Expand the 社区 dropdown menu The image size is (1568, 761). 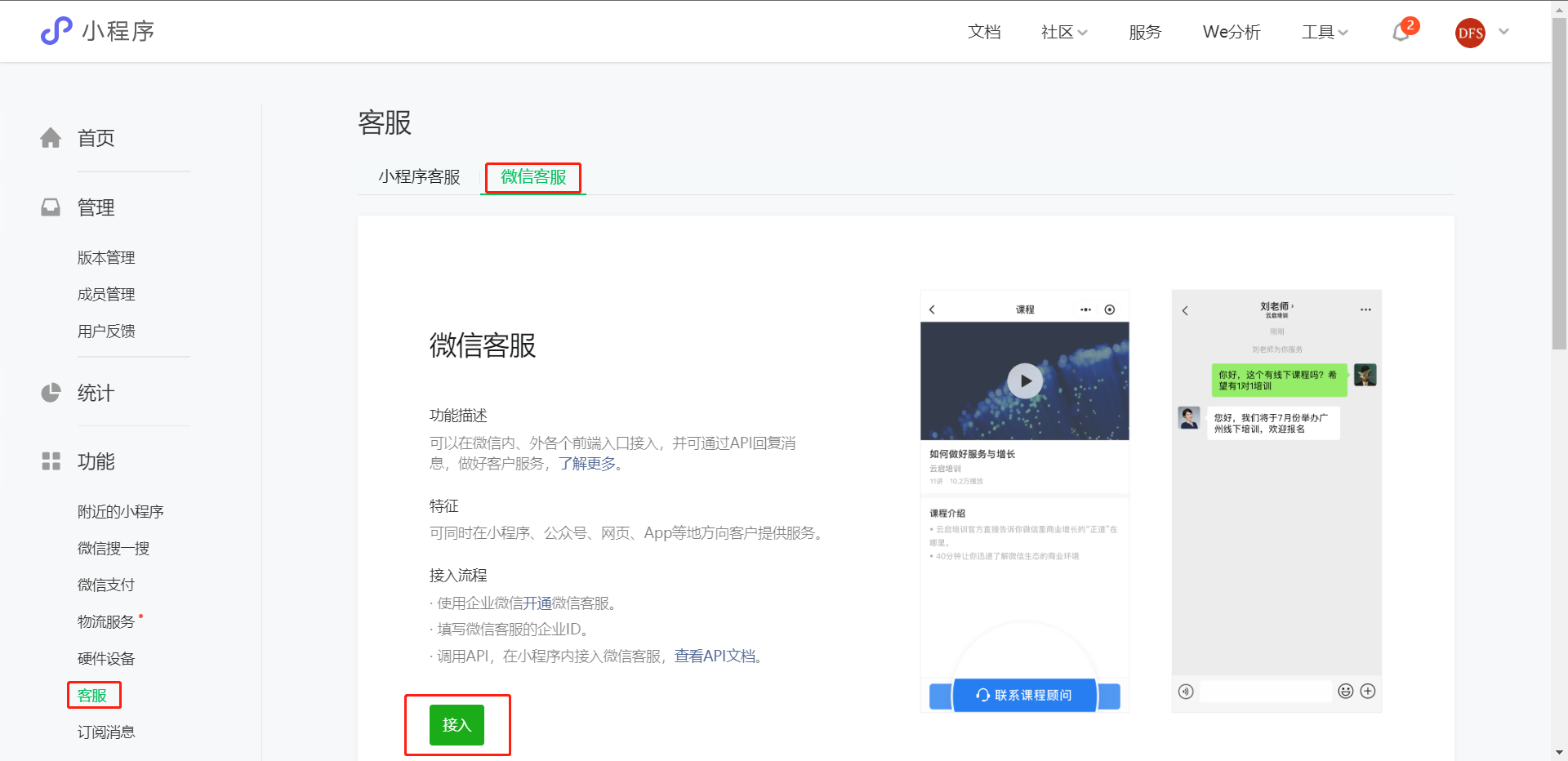(x=1064, y=32)
